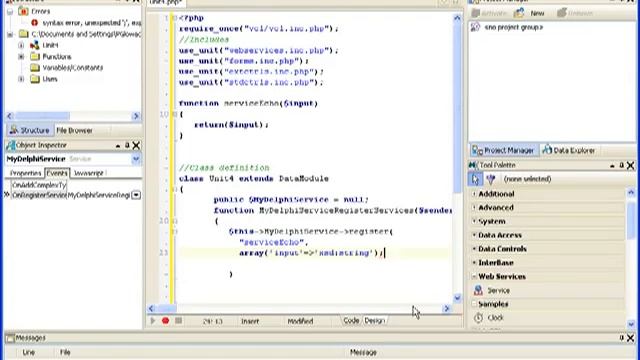This screenshot has height=360, width=640.
Task: Click the filter icon in Tool Palette
Action: 491,179
